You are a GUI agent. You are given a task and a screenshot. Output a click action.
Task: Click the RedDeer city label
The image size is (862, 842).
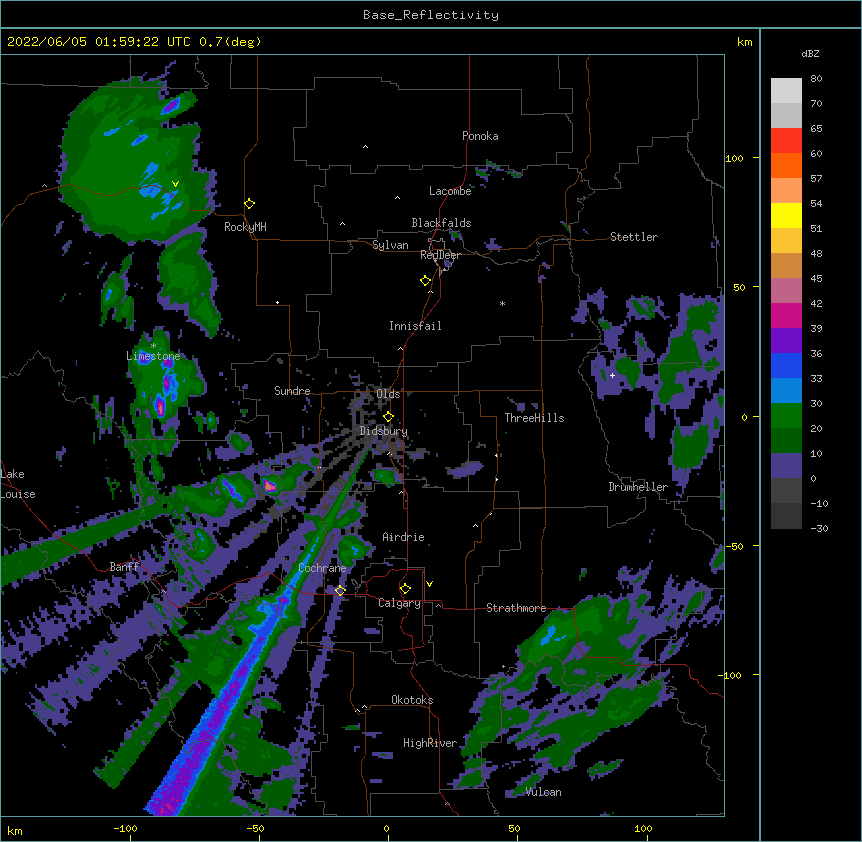(440, 255)
